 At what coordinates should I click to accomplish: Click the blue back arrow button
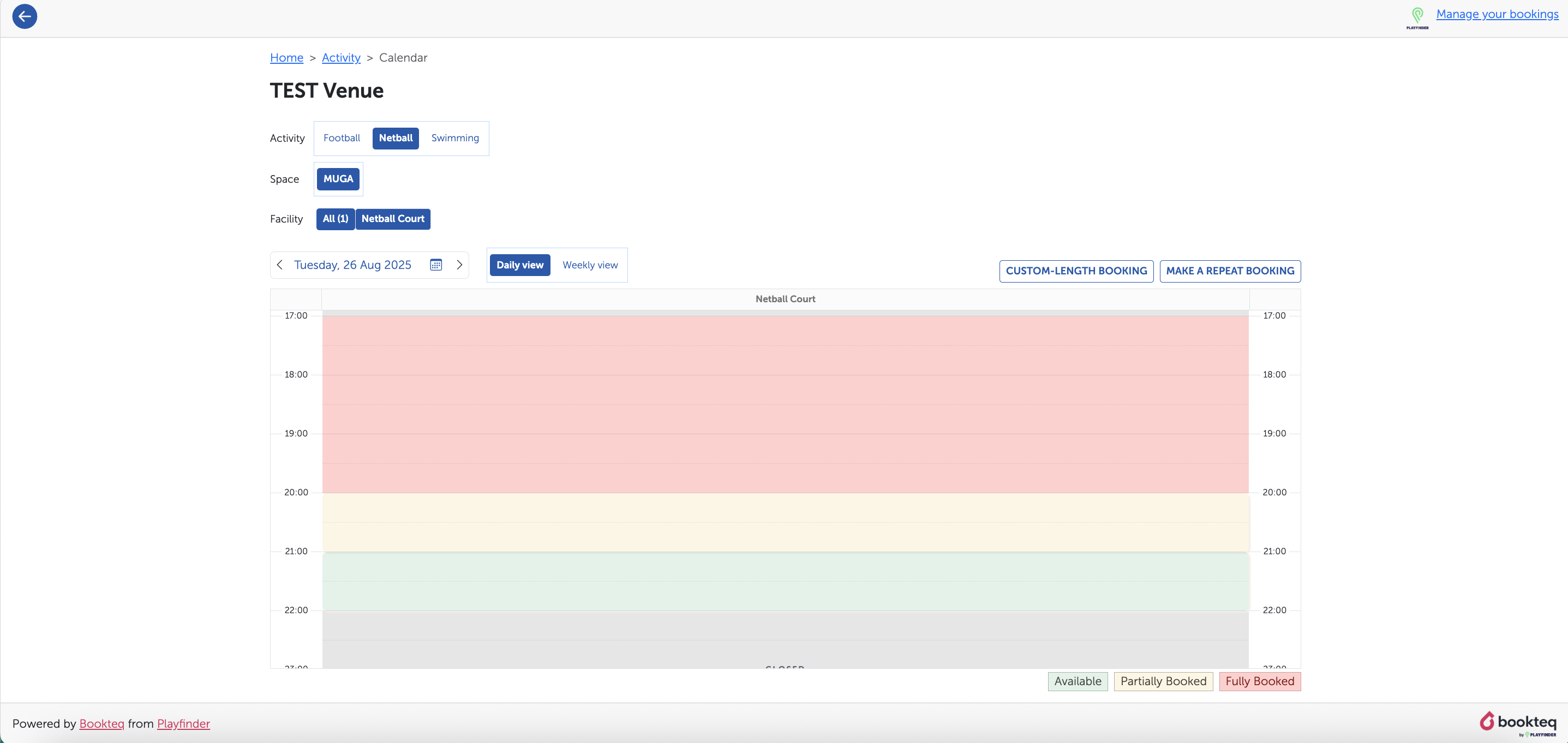tap(25, 16)
